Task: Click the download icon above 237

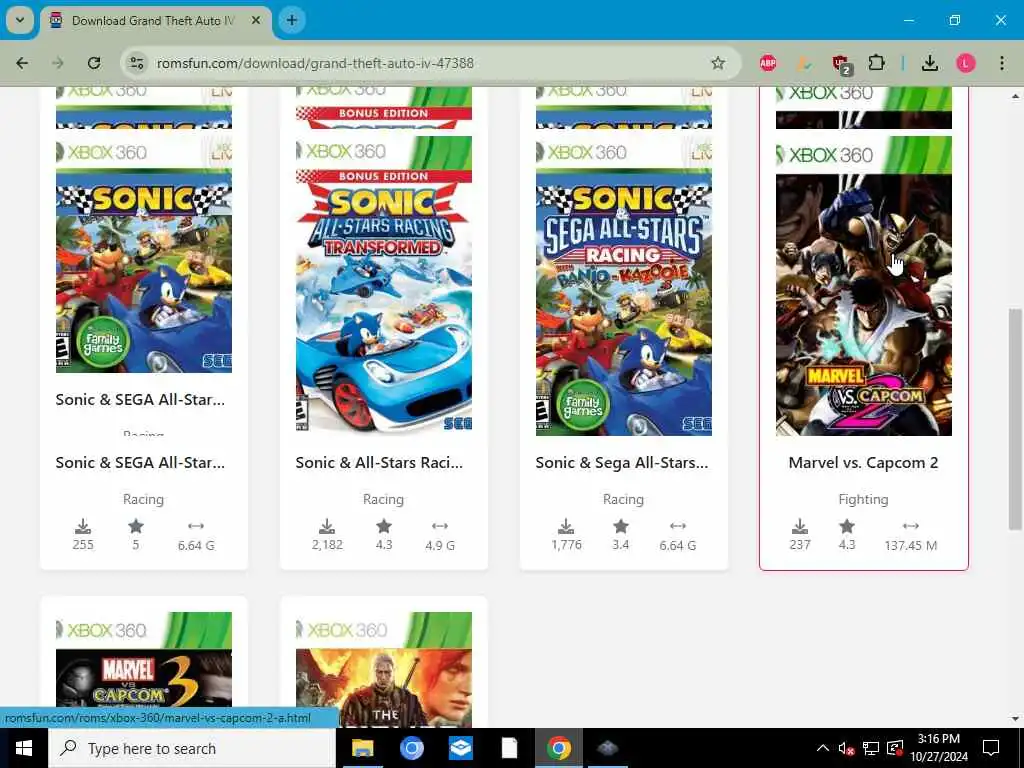Action: click(800, 526)
